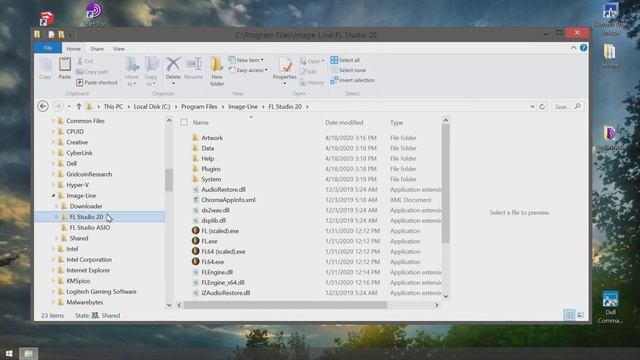Click Local Disk (C:) breadcrumb
Image resolution: width=640 pixels, height=360 pixels.
(x=152, y=107)
